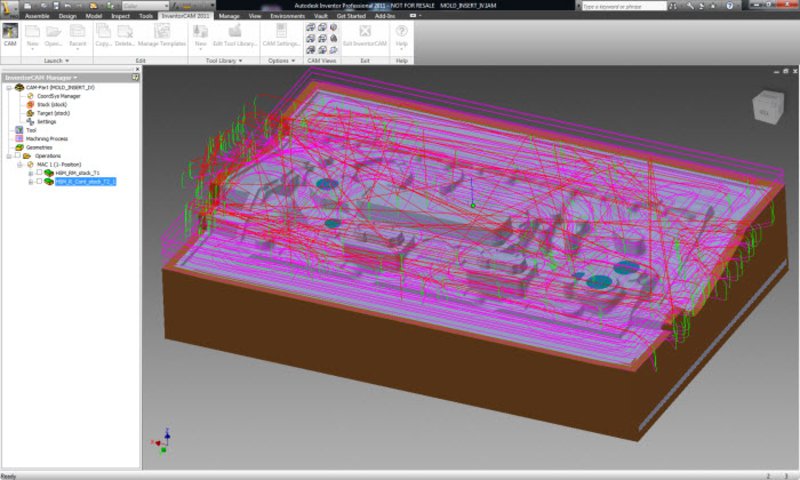Click the Geometries item in the tree

[x=40, y=148]
